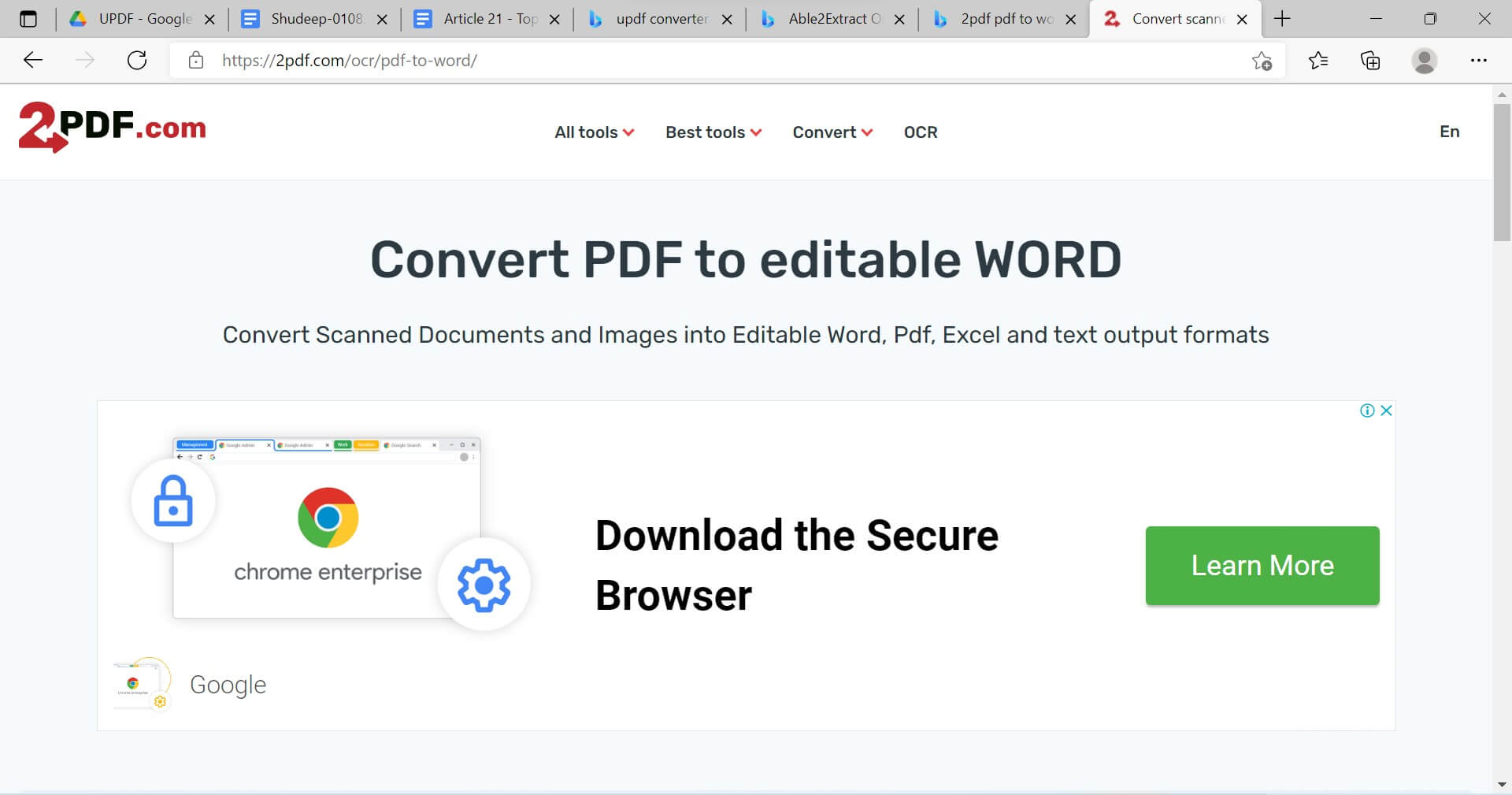Open a new browser tab
Viewport: 1512px width, 795px height.
1281,18
